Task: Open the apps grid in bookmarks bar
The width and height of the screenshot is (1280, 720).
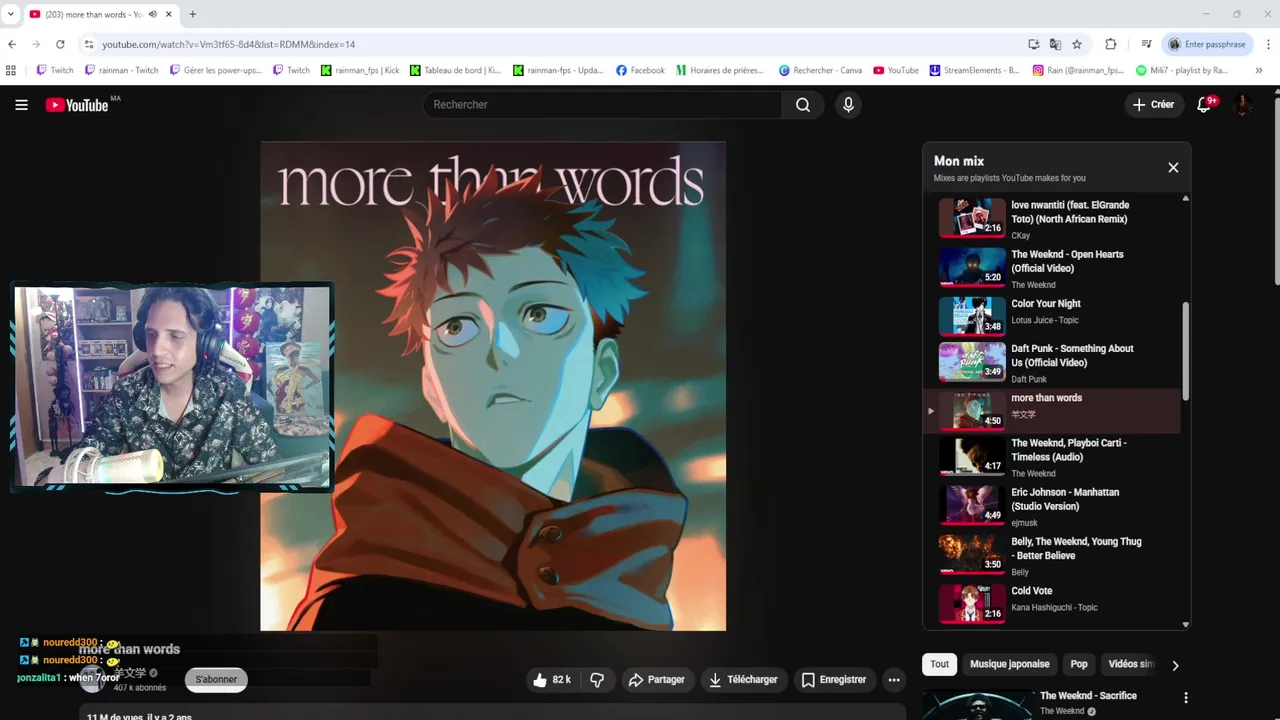Action: point(11,70)
